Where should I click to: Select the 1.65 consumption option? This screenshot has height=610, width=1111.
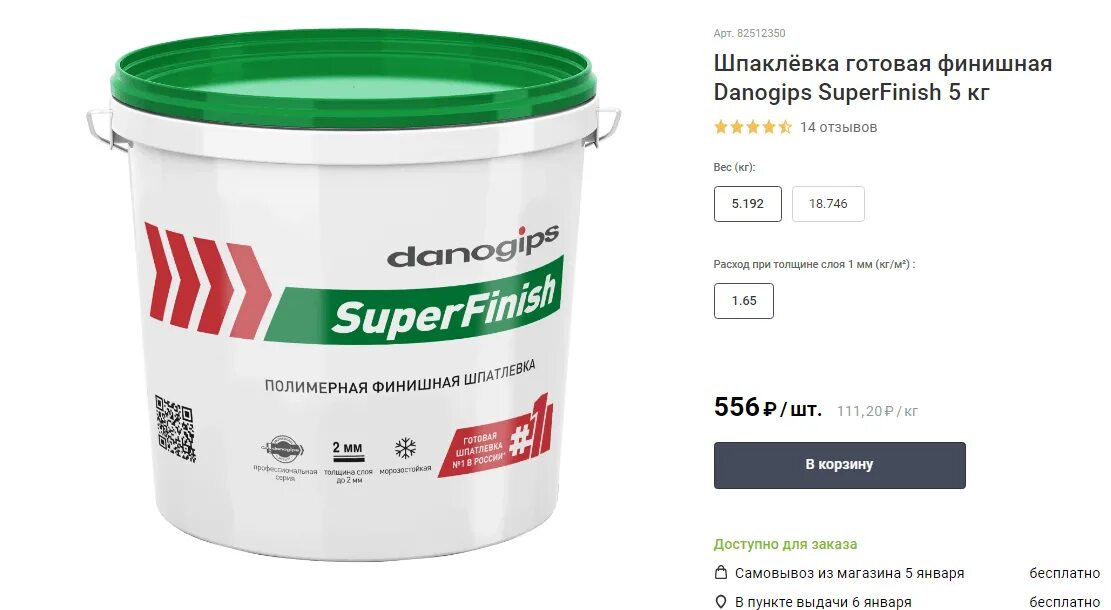click(744, 301)
